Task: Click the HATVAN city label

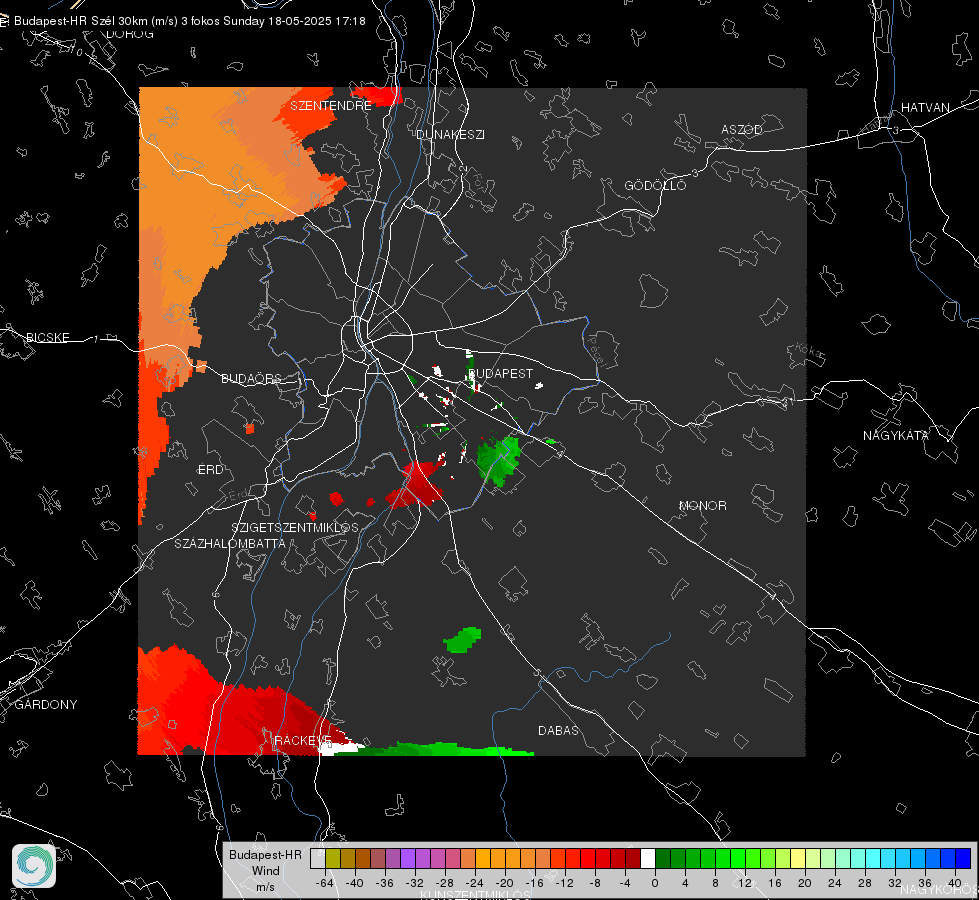Action: [925, 107]
